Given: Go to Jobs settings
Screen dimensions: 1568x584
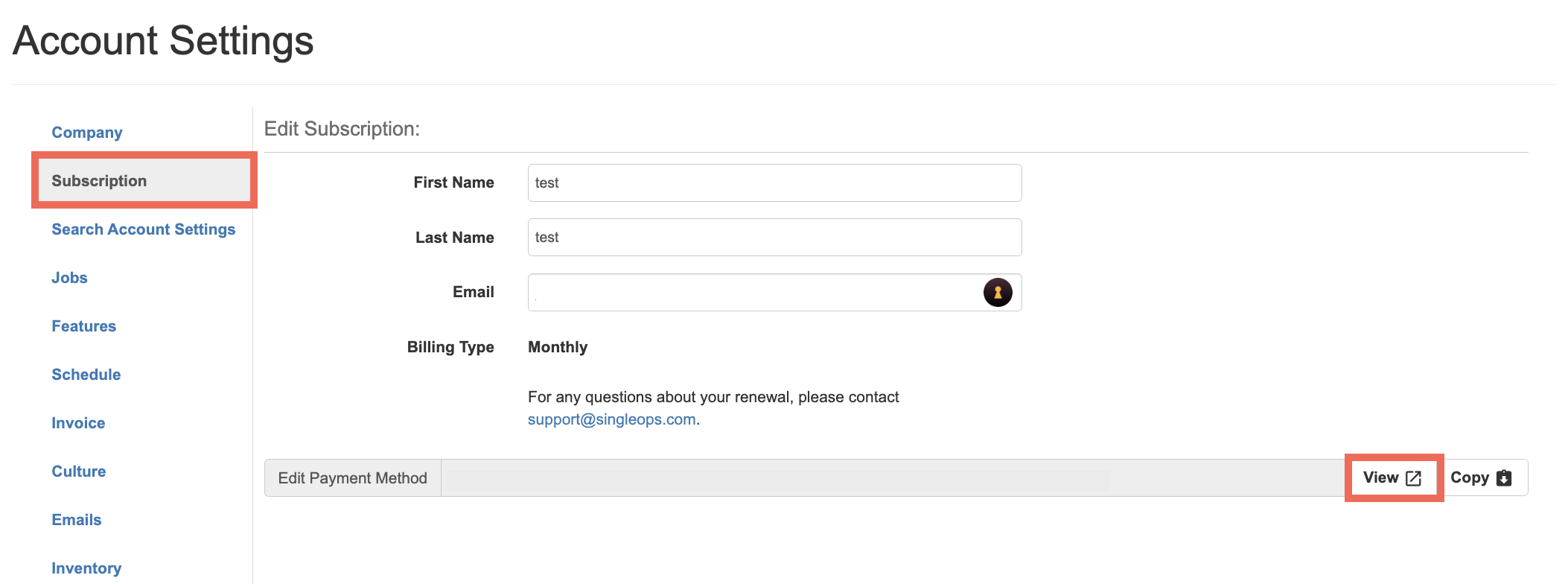Looking at the screenshot, I should 69,278.
